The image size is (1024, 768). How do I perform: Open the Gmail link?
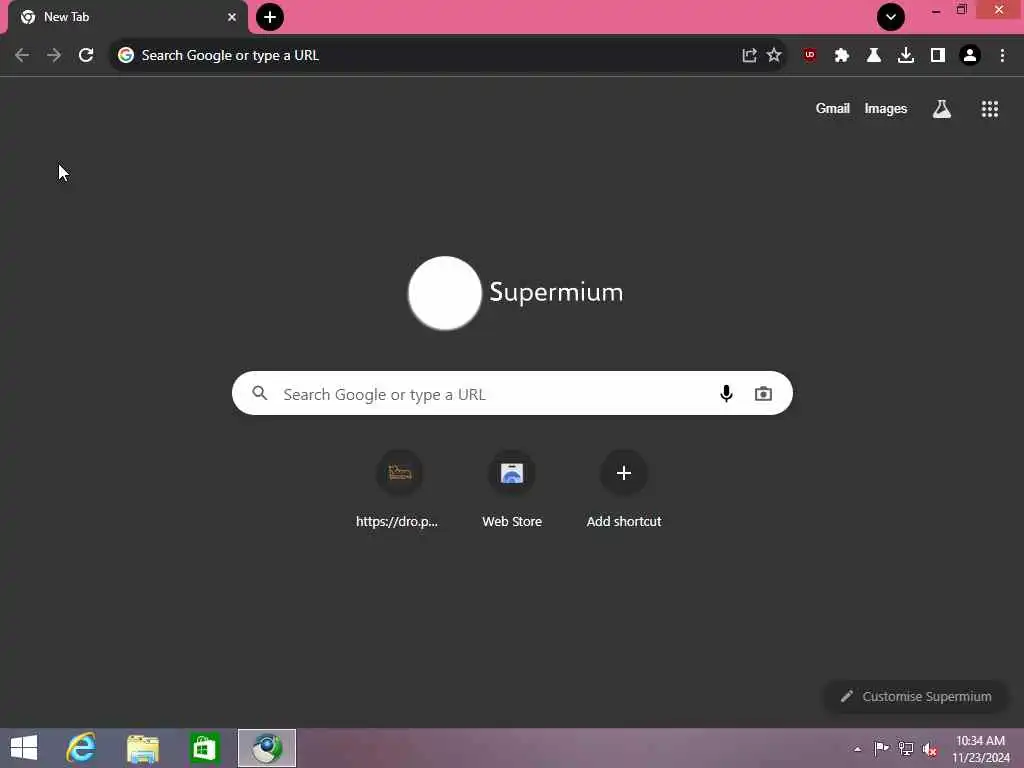pyautogui.click(x=833, y=108)
